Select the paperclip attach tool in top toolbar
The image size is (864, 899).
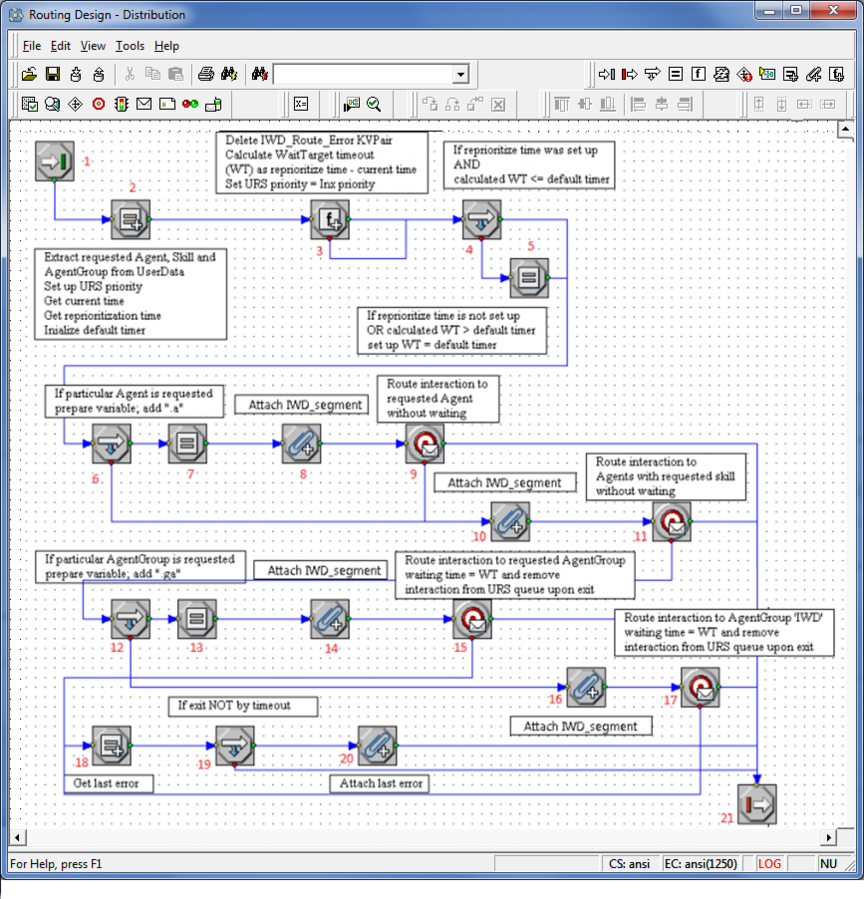point(814,74)
